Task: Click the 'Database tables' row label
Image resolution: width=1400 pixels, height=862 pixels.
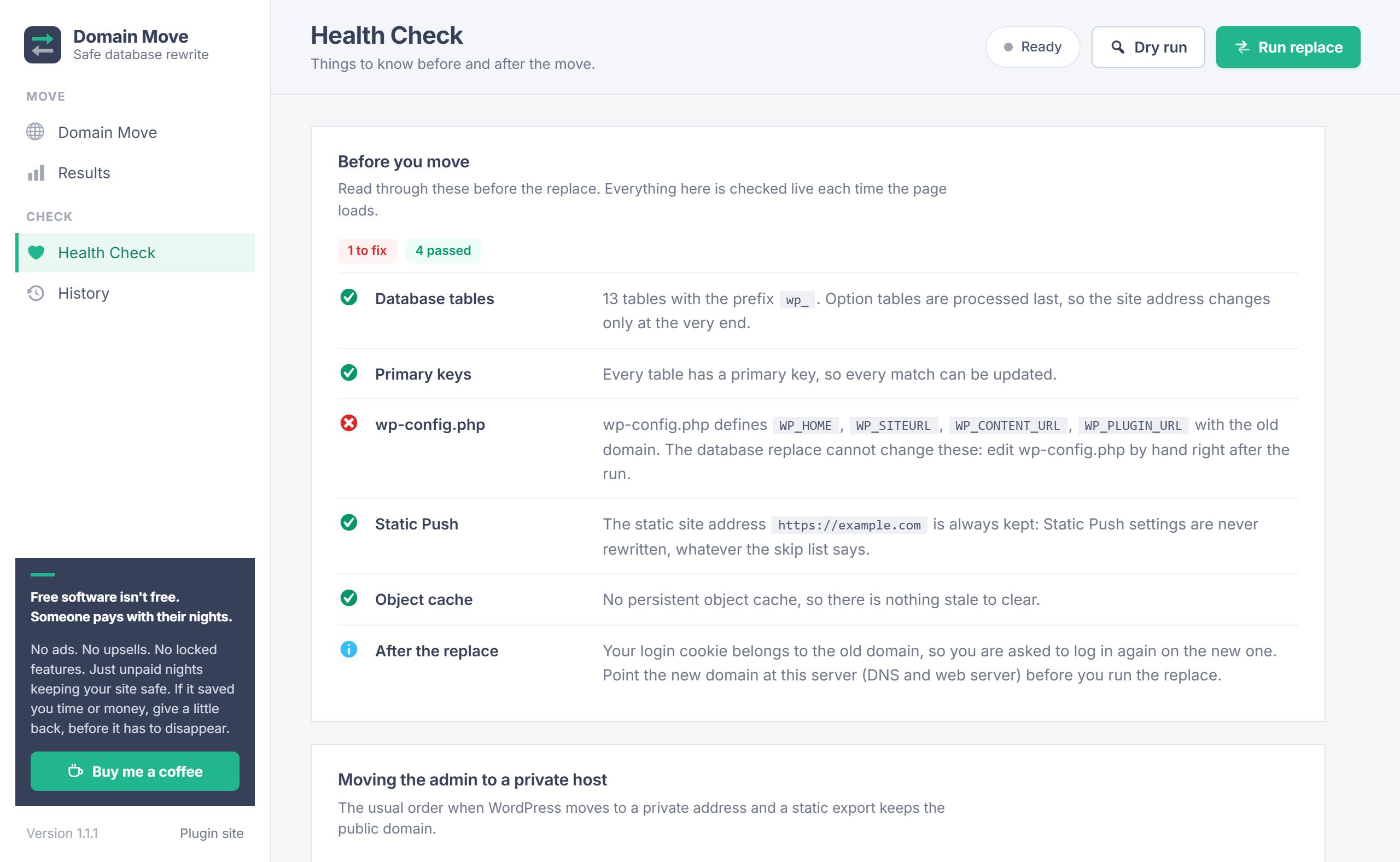Action: 434,299
